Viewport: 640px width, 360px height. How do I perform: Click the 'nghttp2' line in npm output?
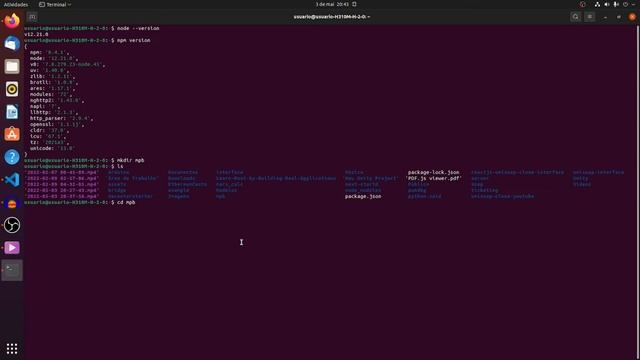point(57,100)
